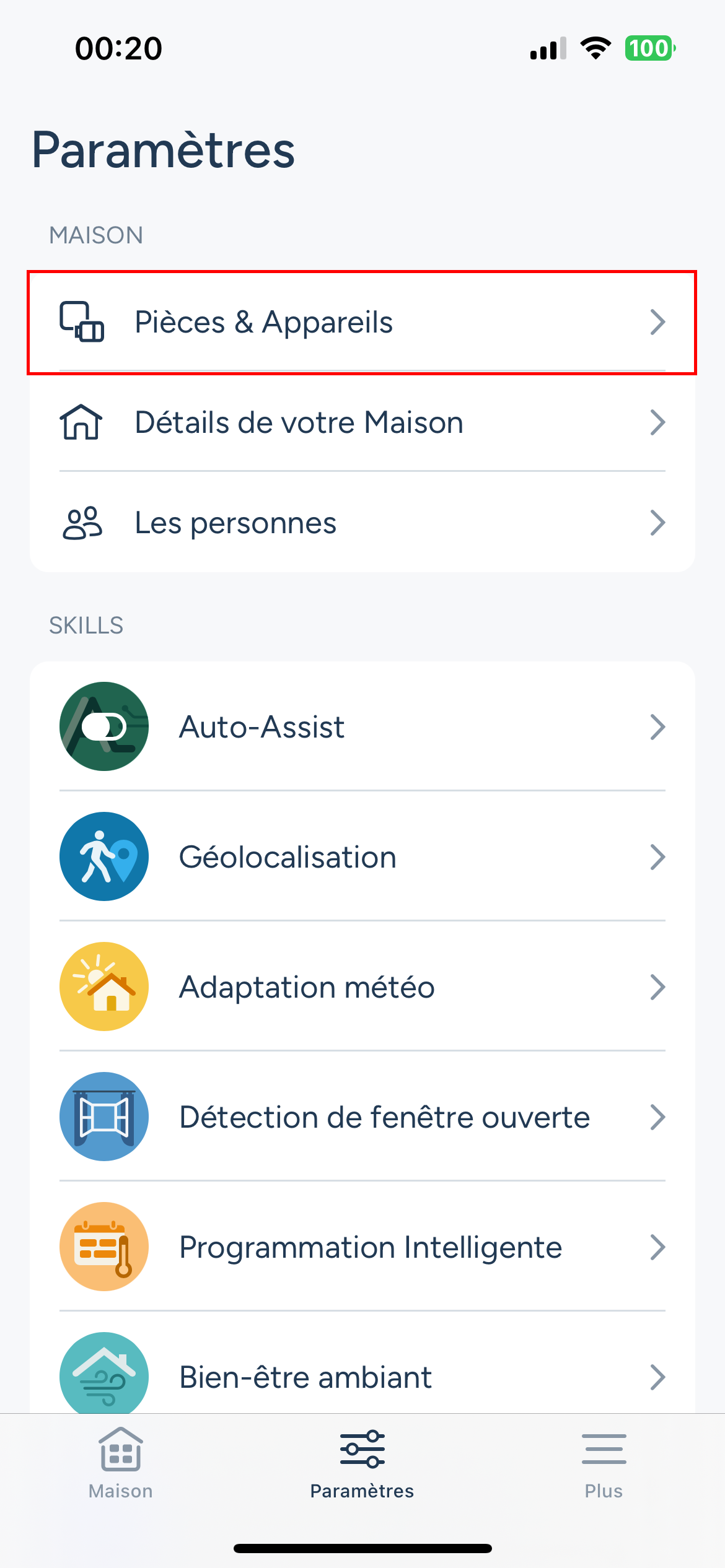Tap the battery indicator in status bar

tap(649, 48)
